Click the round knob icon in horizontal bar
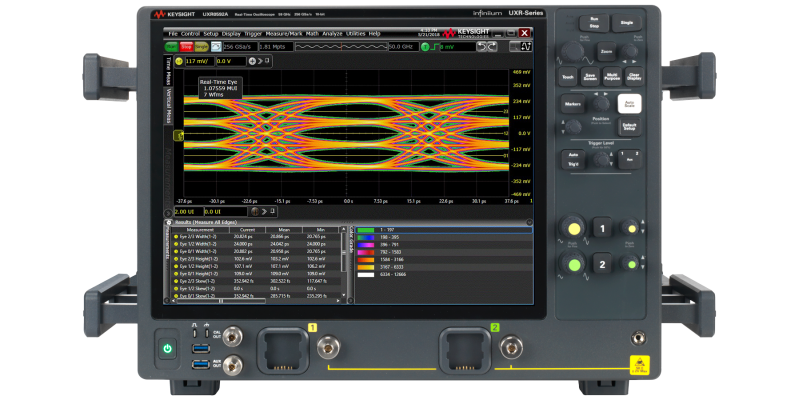The height and width of the screenshot is (400, 800). click(256, 211)
